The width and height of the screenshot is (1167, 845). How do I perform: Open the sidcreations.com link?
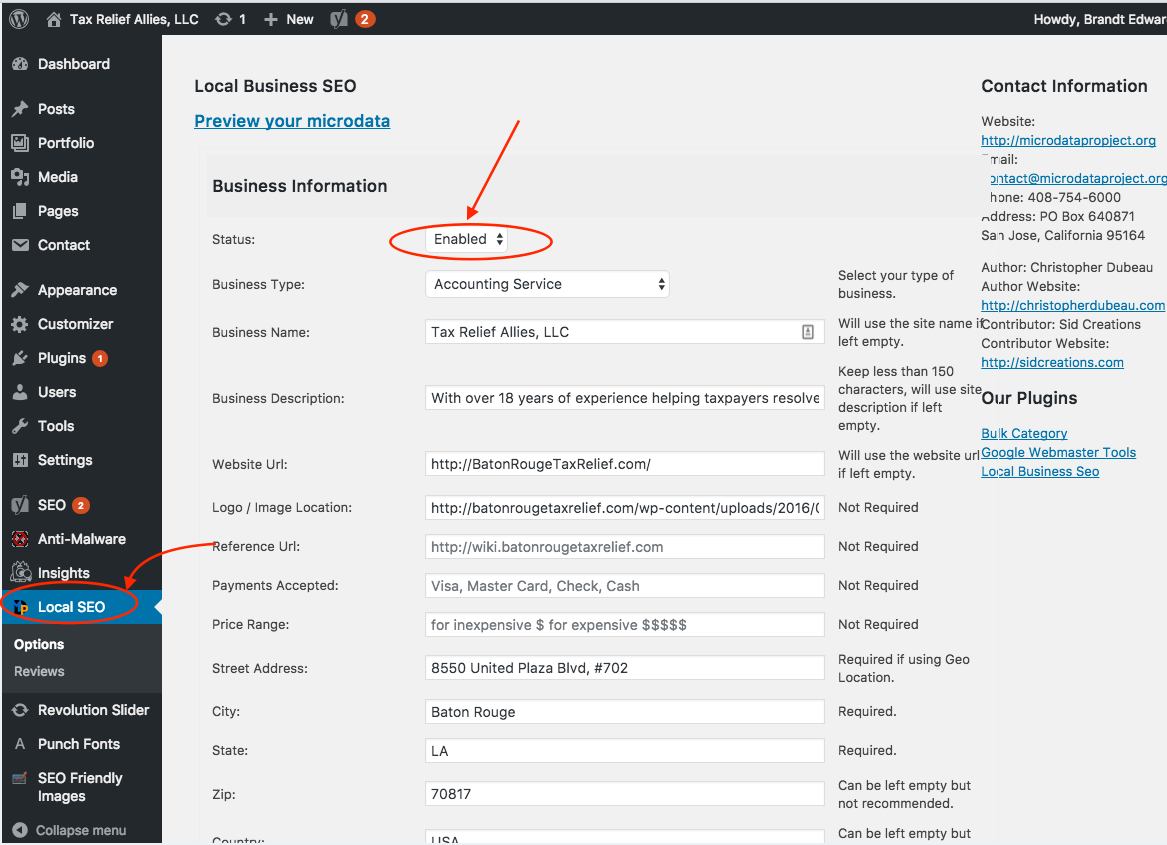tap(1052, 363)
